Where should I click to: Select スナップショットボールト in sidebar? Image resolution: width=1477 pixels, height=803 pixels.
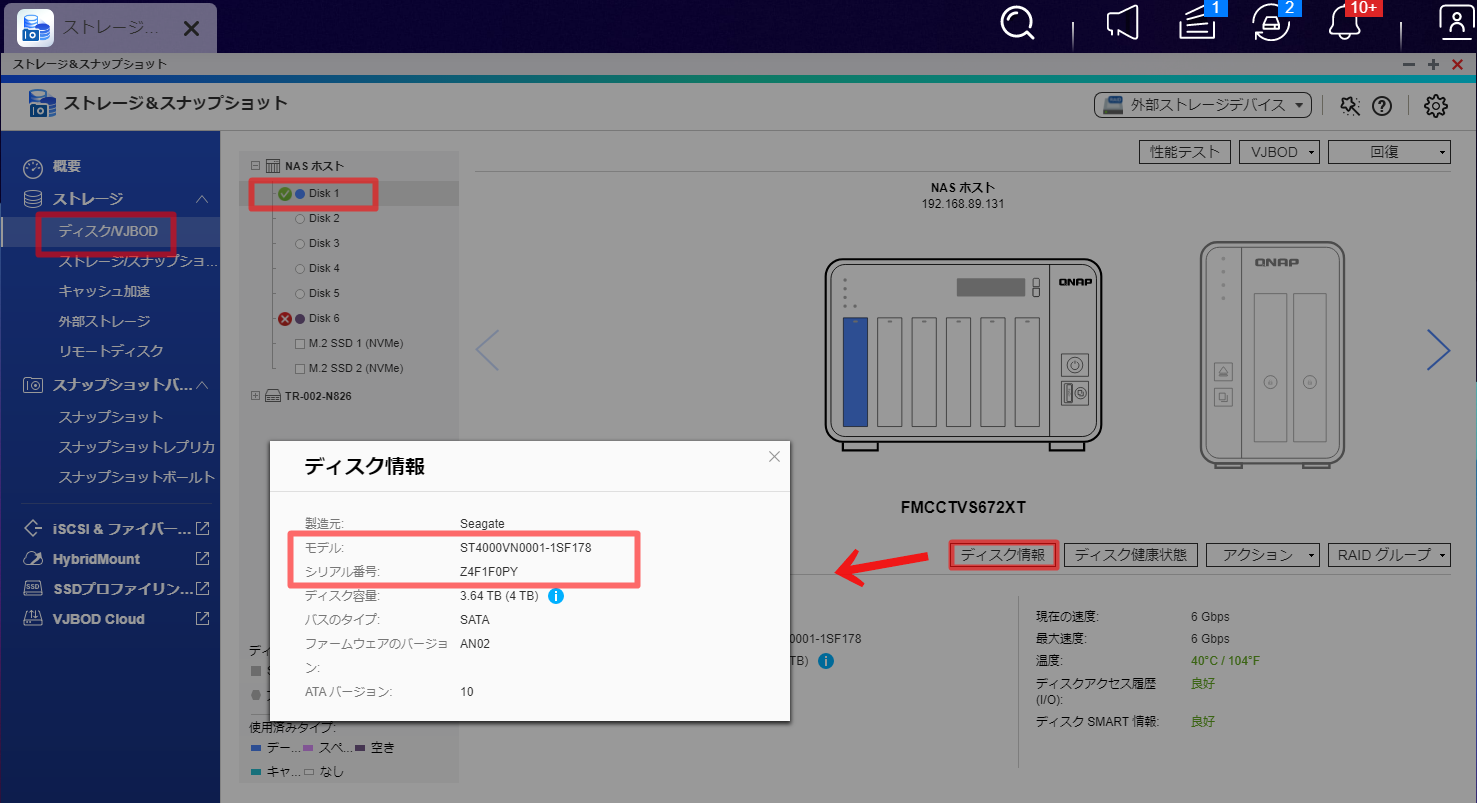tap(137, 476)
